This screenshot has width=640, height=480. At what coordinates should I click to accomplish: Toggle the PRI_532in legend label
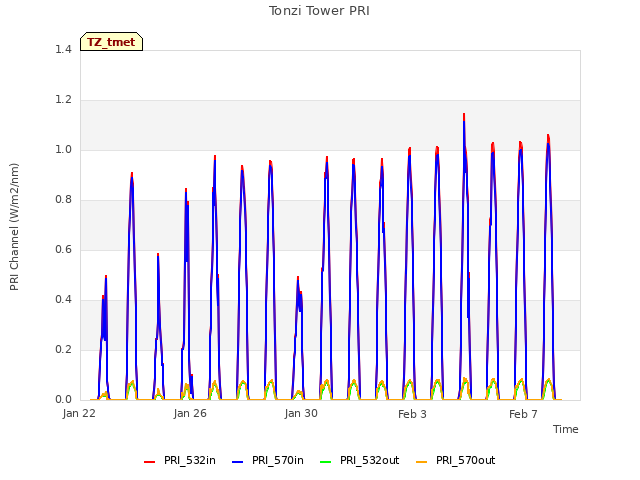pyautogui.click(x=190, y=460)
